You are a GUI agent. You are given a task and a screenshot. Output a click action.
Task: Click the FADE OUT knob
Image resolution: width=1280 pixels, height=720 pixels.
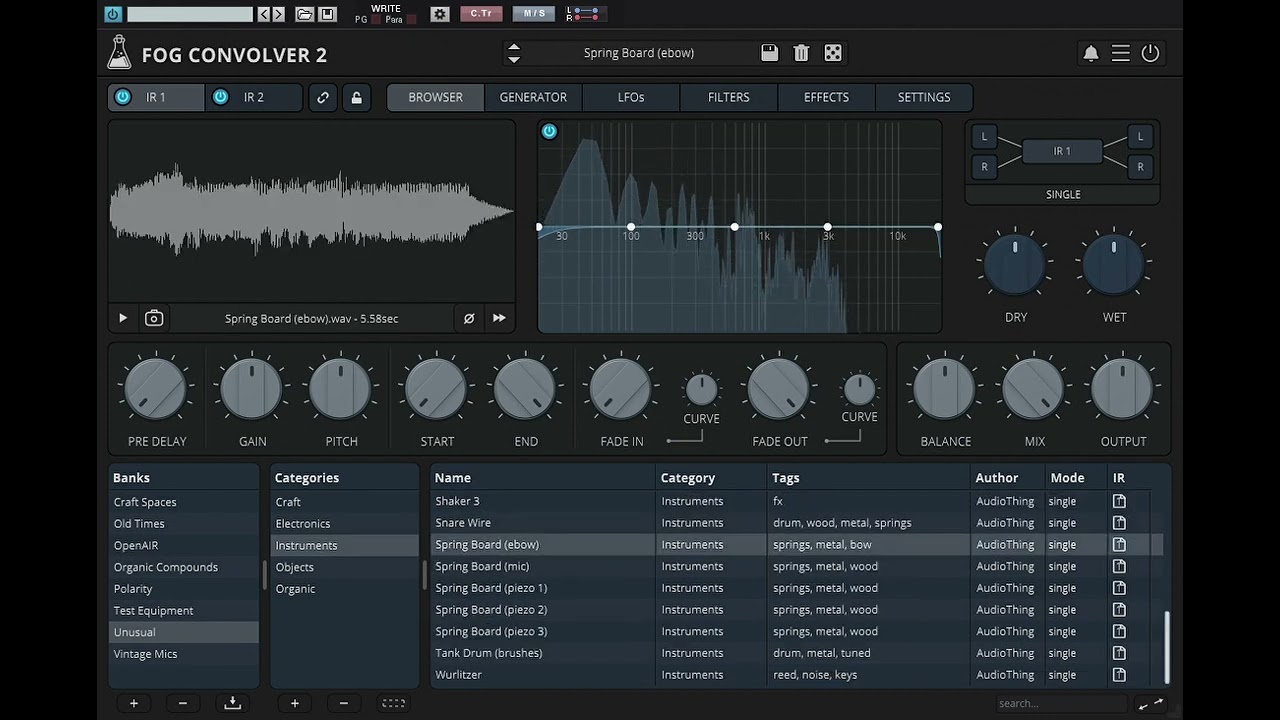point(779,389)
